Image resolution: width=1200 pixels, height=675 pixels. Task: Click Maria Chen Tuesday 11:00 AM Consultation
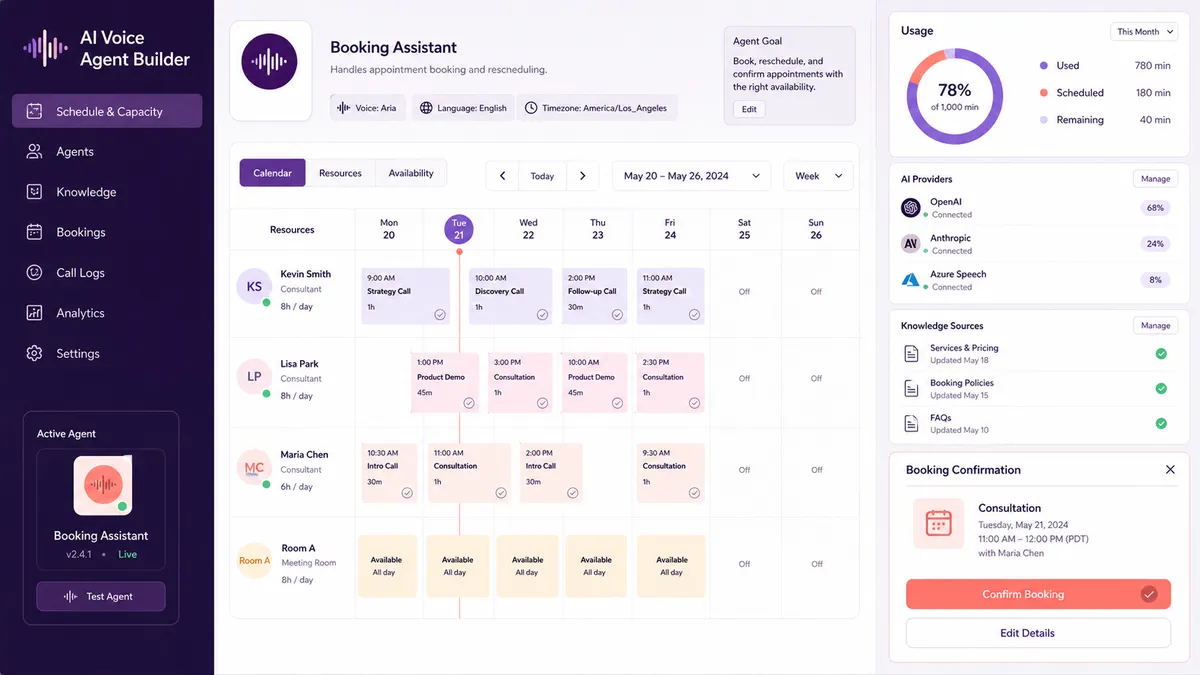[x=469, y=473]
